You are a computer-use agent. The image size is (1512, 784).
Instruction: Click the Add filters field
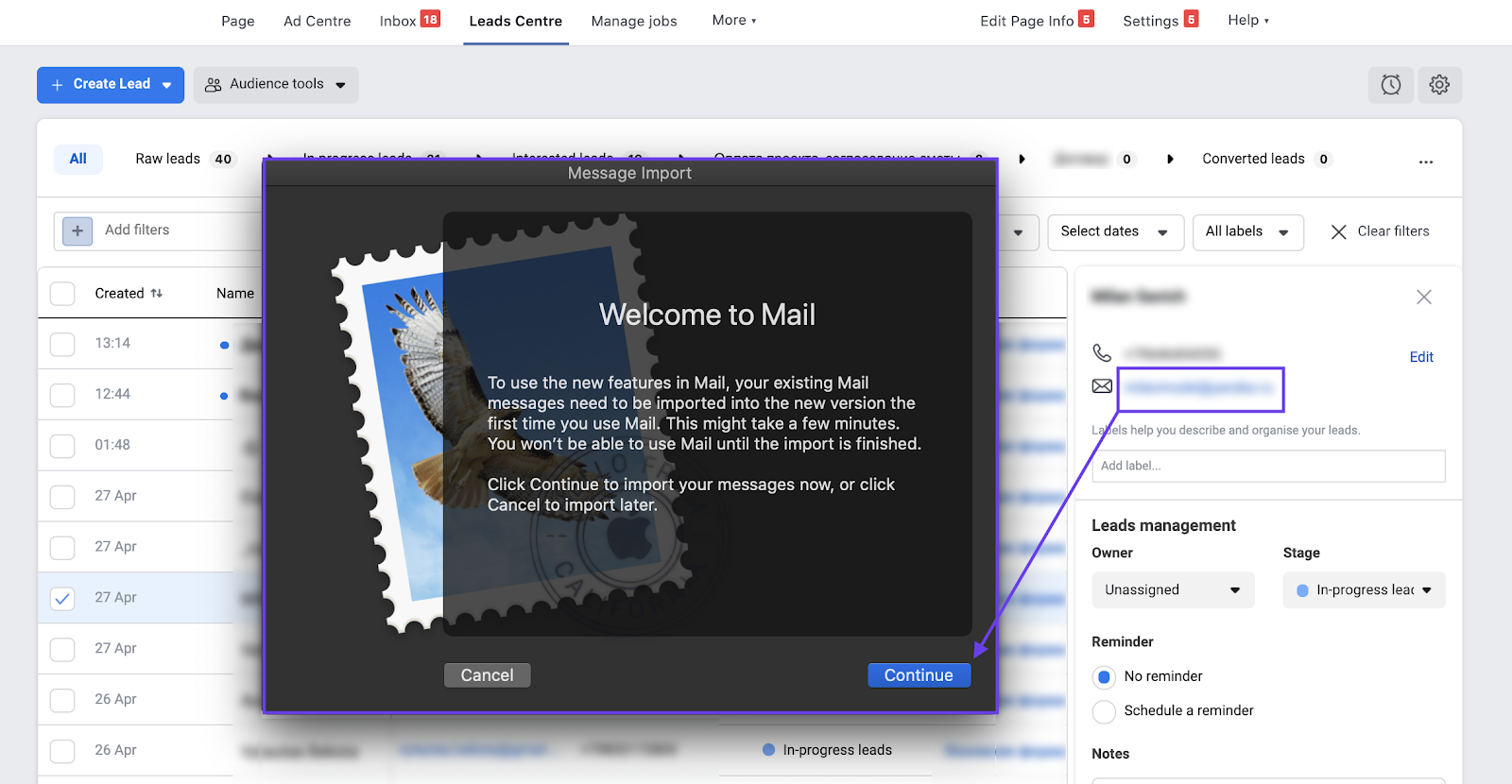158,230
